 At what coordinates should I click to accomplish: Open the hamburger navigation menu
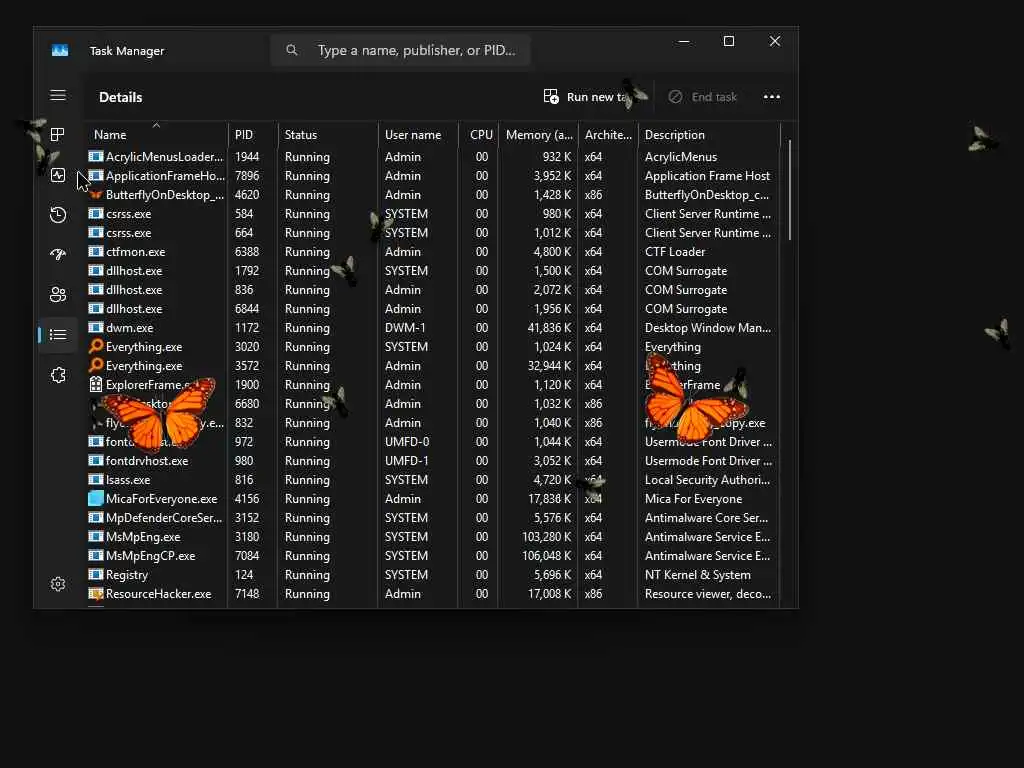(x=57, y=95)
